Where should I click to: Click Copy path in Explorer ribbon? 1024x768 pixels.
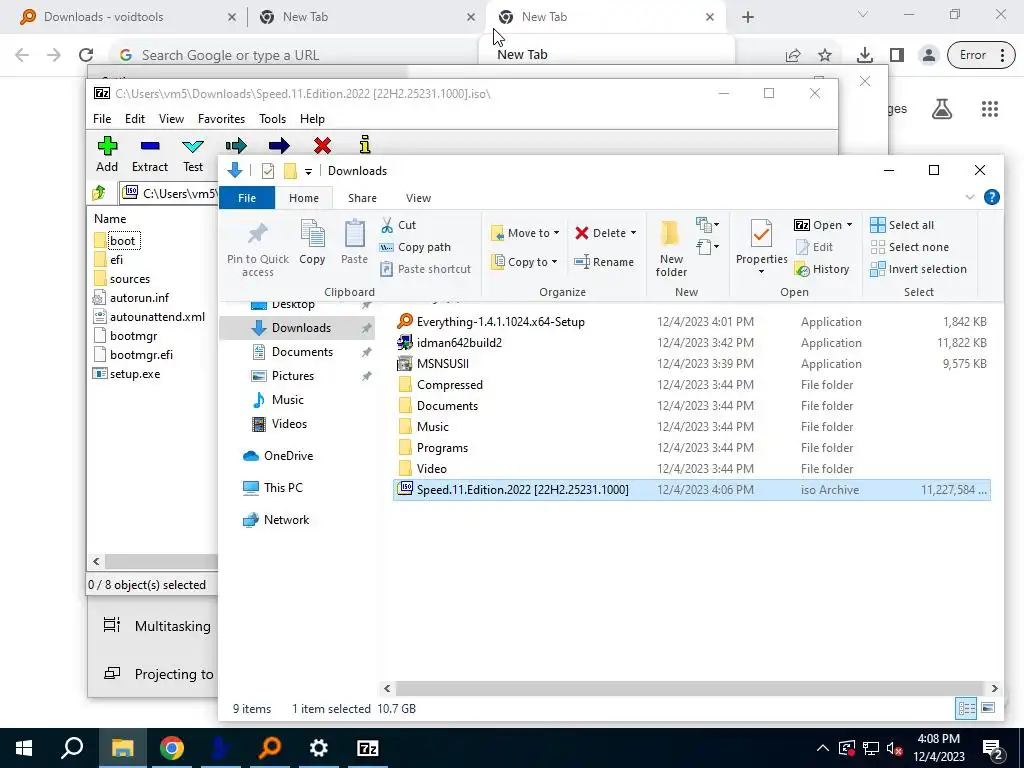(x=415, y=247)
